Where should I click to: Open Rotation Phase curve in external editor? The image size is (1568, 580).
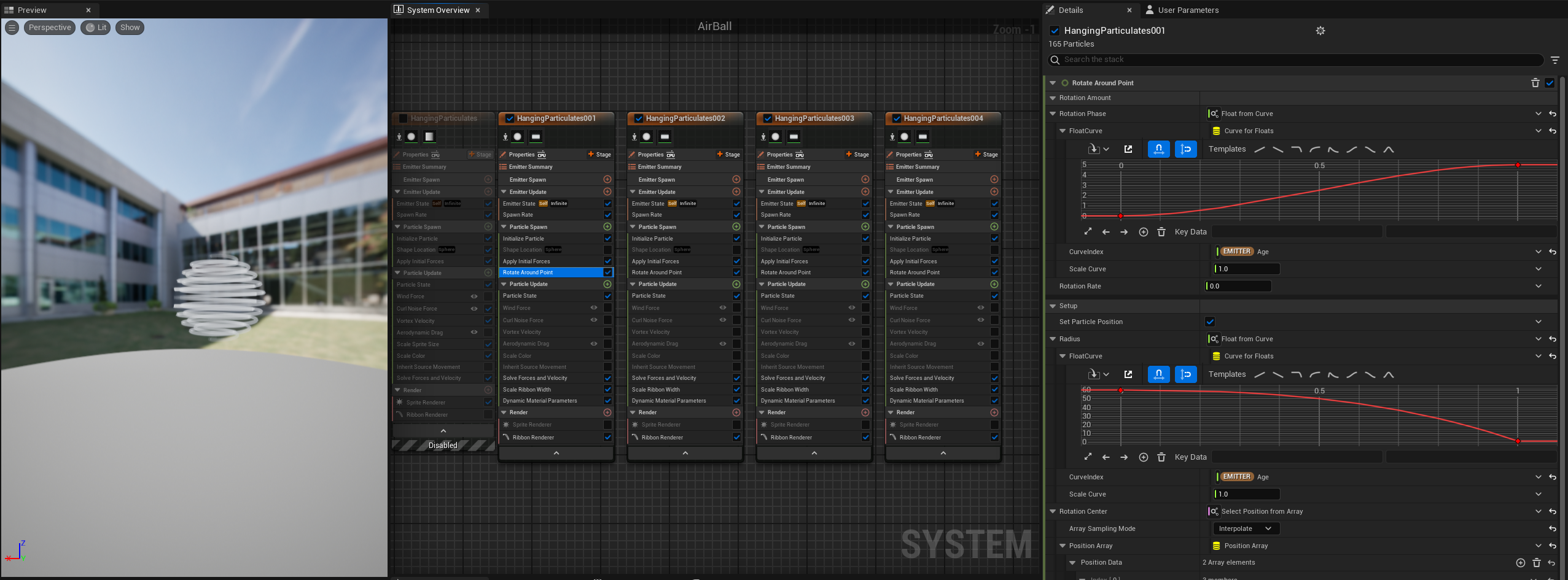[1128, 149]
